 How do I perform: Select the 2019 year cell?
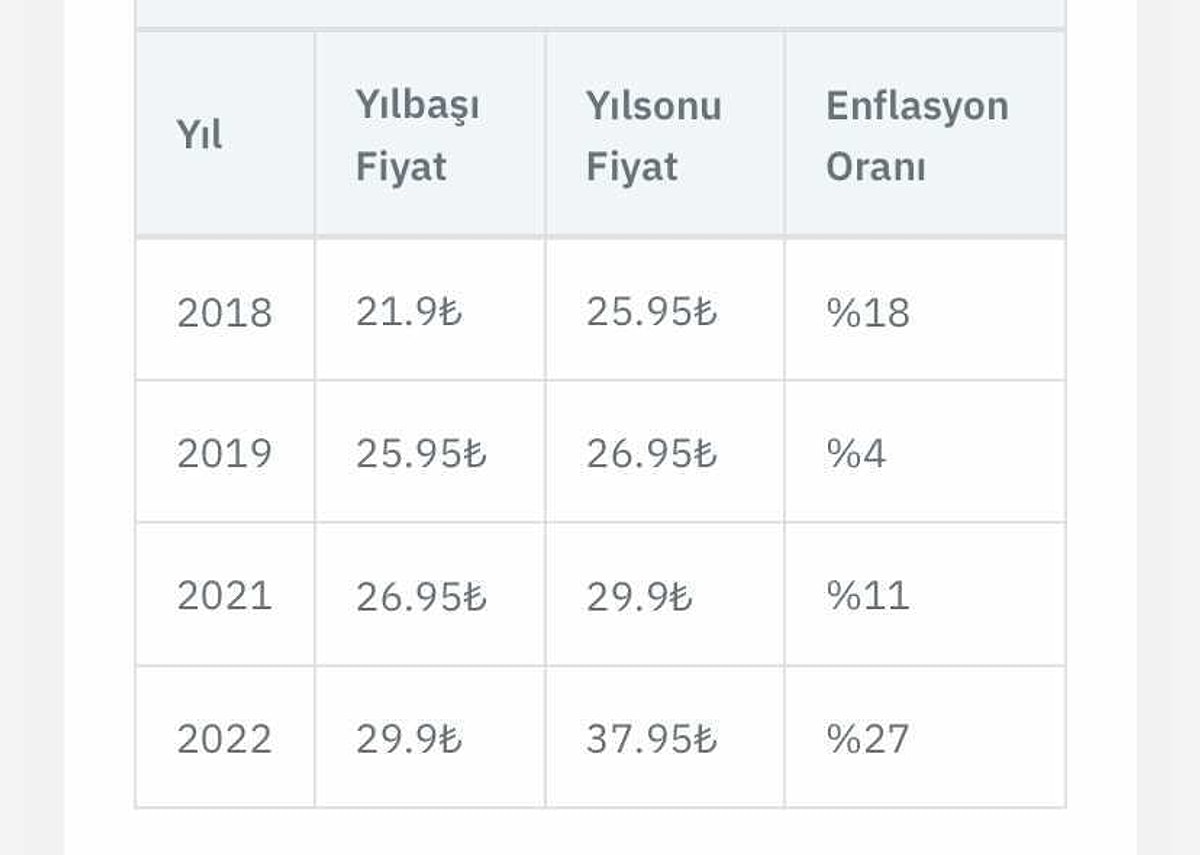click(x=225, y=454)
